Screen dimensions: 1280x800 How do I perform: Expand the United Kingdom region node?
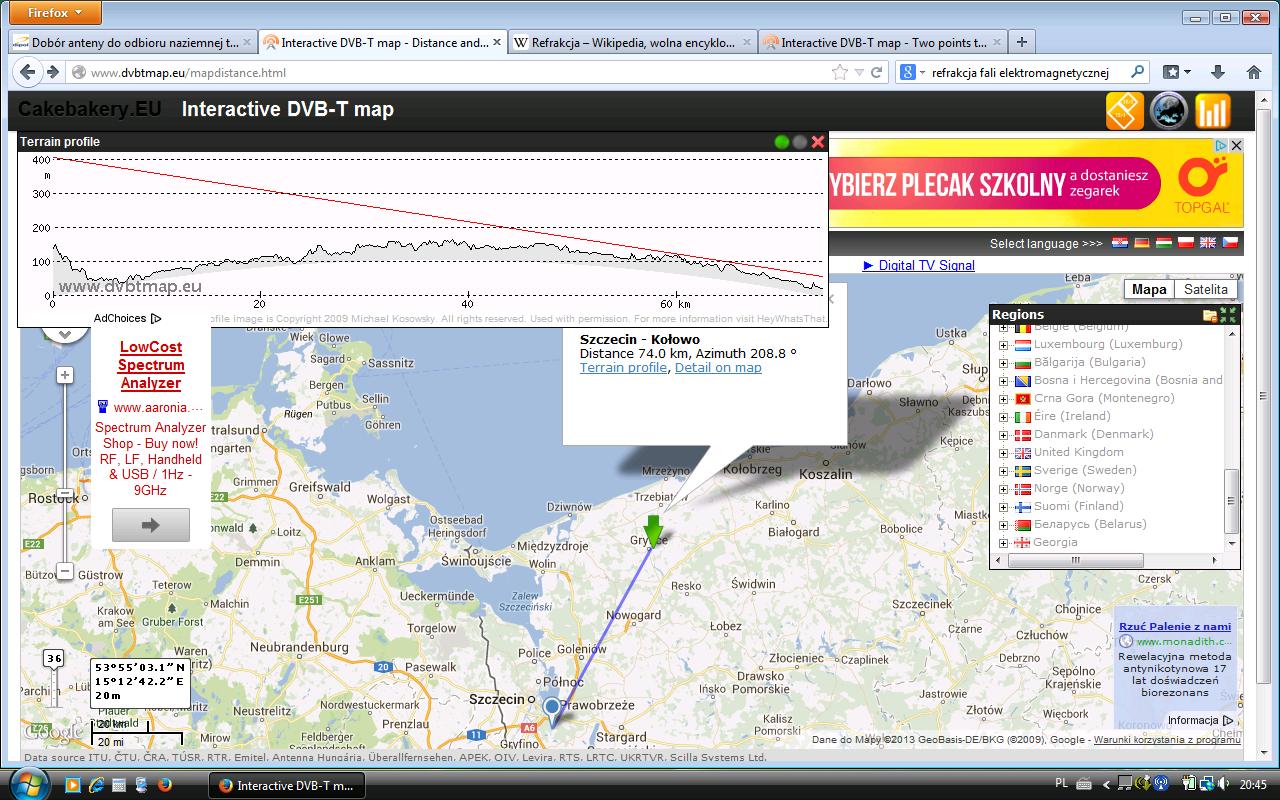(1003, 452)
